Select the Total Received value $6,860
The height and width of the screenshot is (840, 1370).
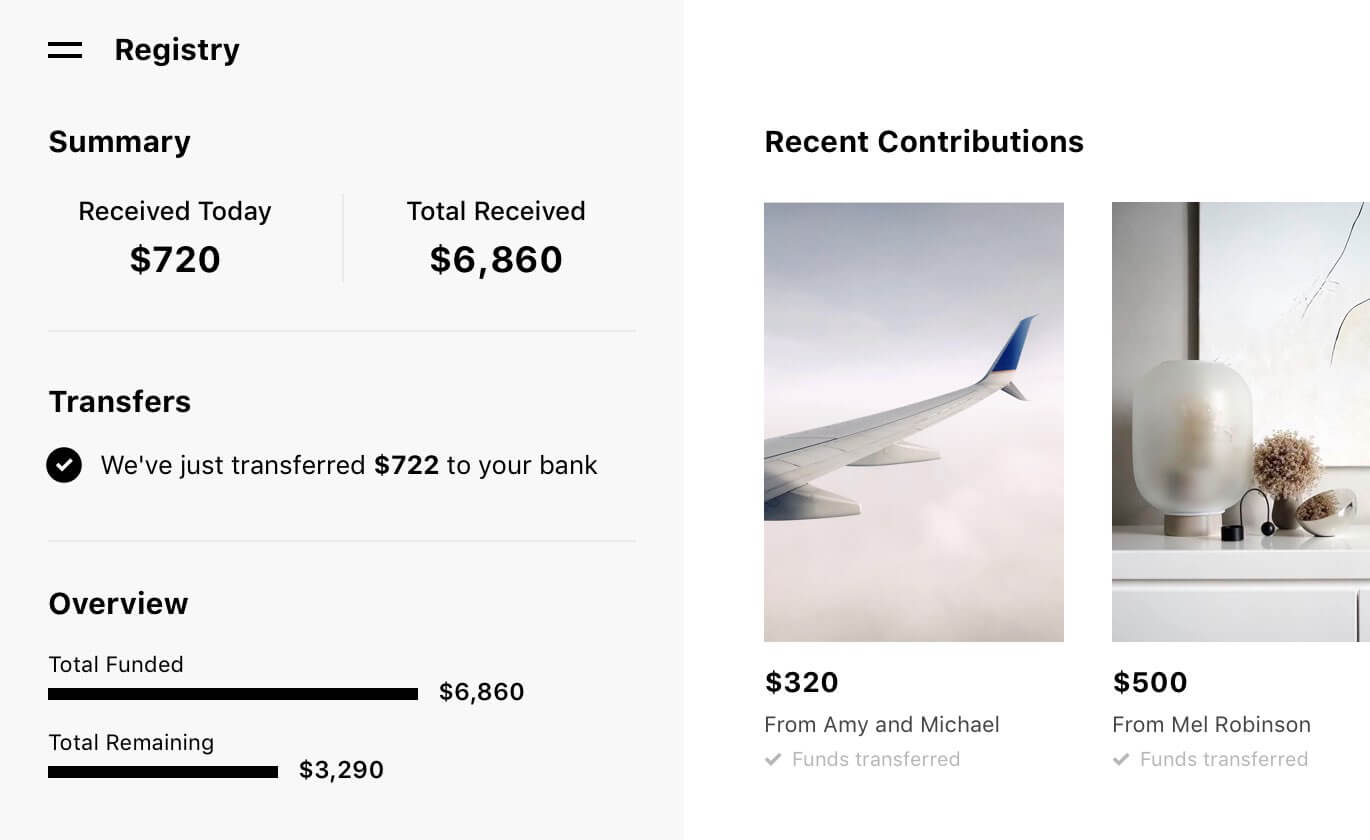tap(495, 259)
